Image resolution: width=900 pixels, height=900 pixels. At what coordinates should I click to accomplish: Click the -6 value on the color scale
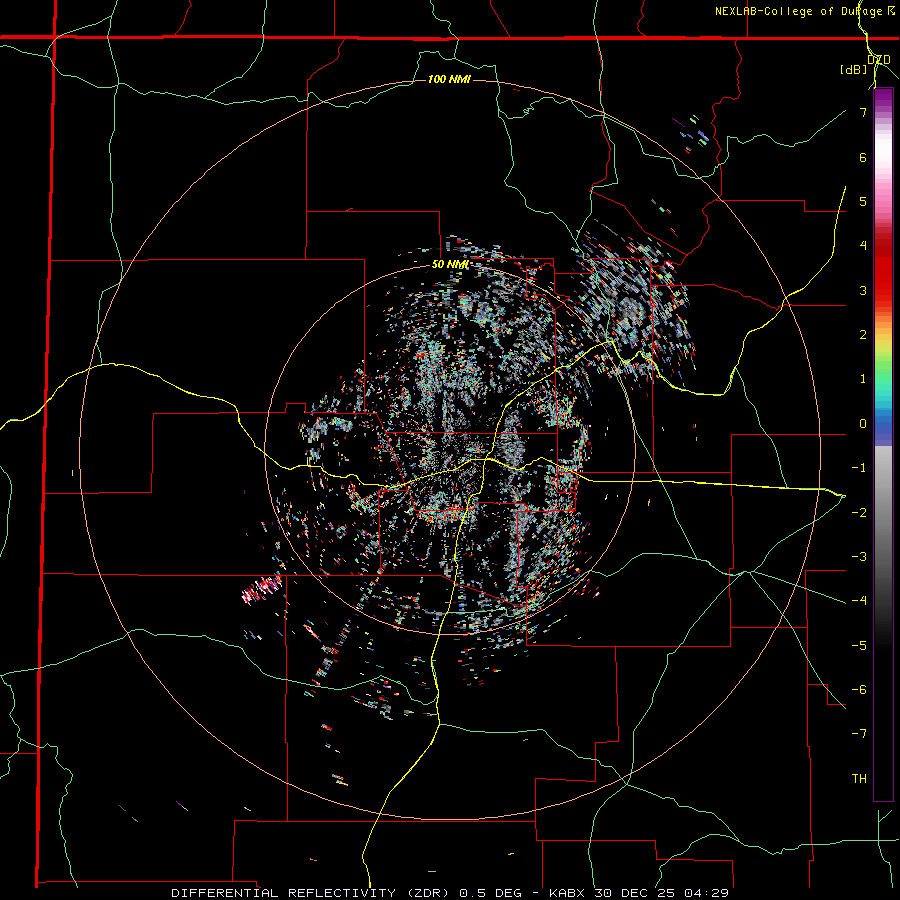[x=859, y=690]
